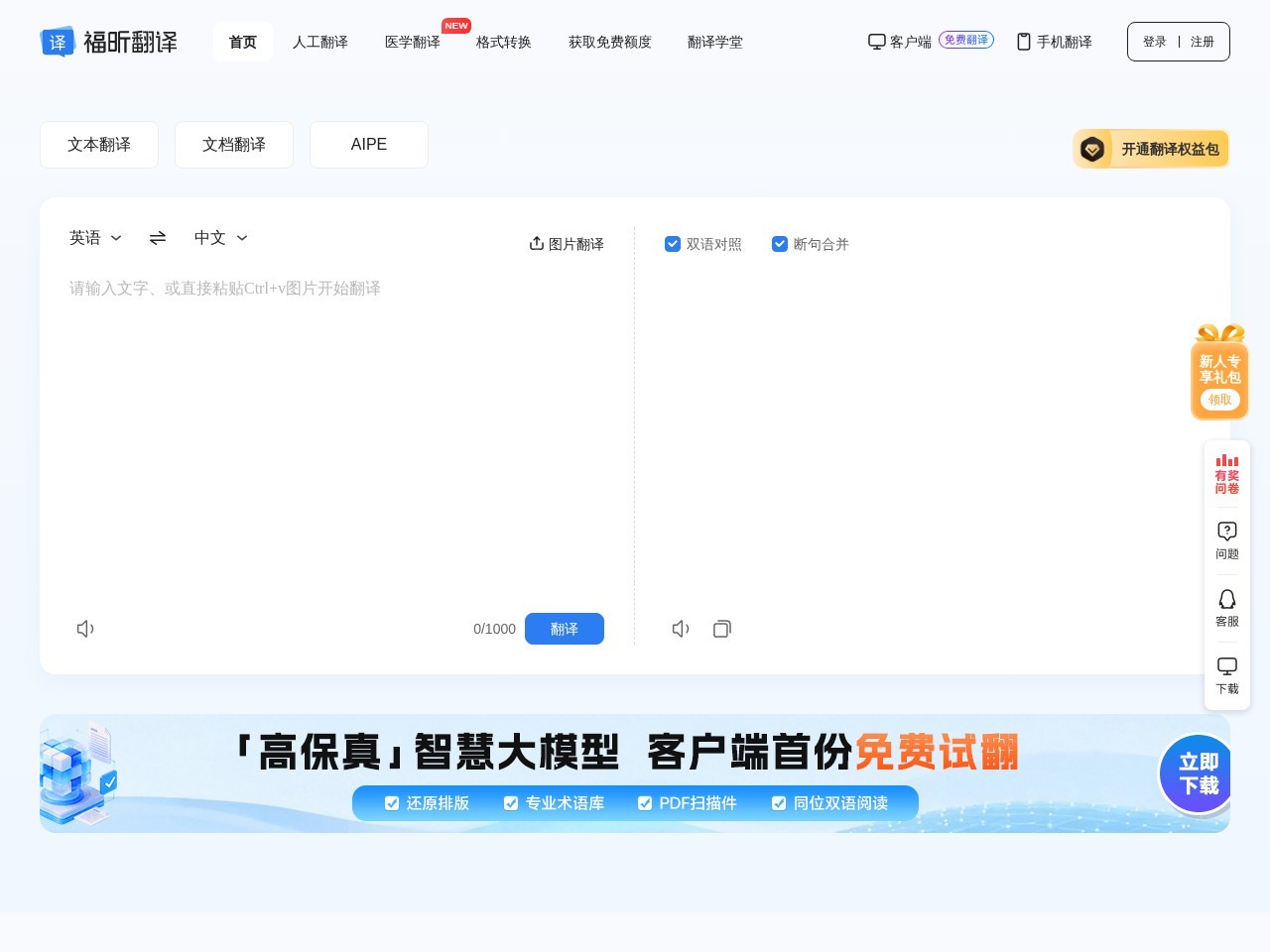Click the 0/1000 character counter
The width and height of the screenshot is (1270, 952).
coord(494,629)
